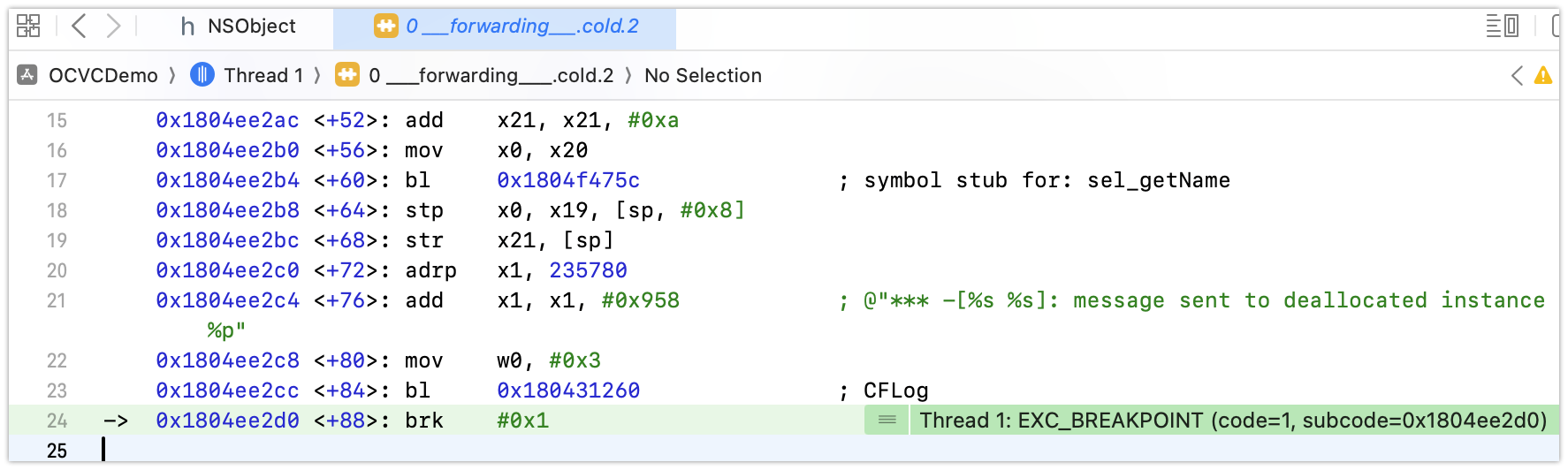The image size is (1568, 470).
Task: Jump to previous issue chevron
Action: click(1518, 76)
